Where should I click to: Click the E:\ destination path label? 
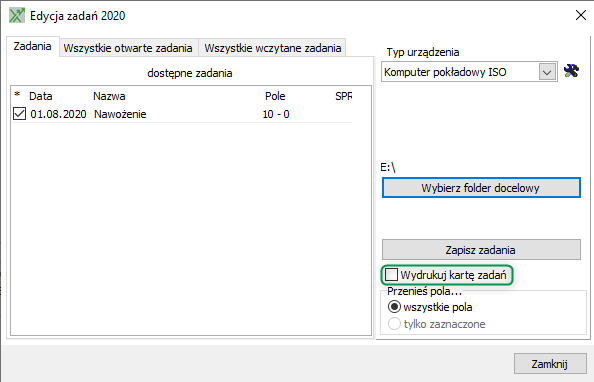[388, 167]
